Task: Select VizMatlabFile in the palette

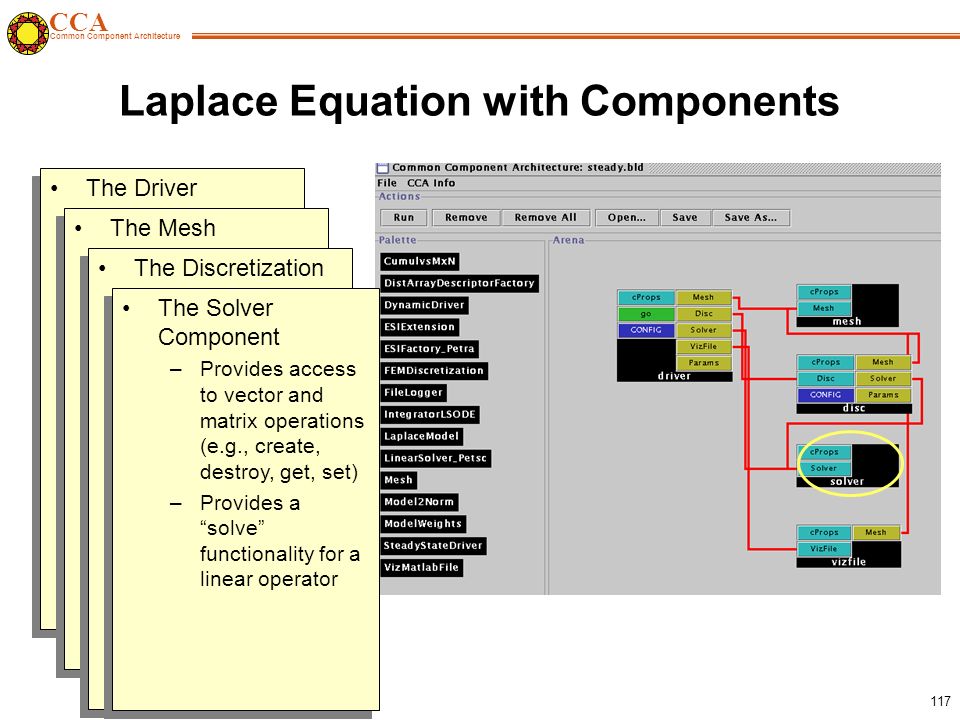Action: tap(421, 568)
